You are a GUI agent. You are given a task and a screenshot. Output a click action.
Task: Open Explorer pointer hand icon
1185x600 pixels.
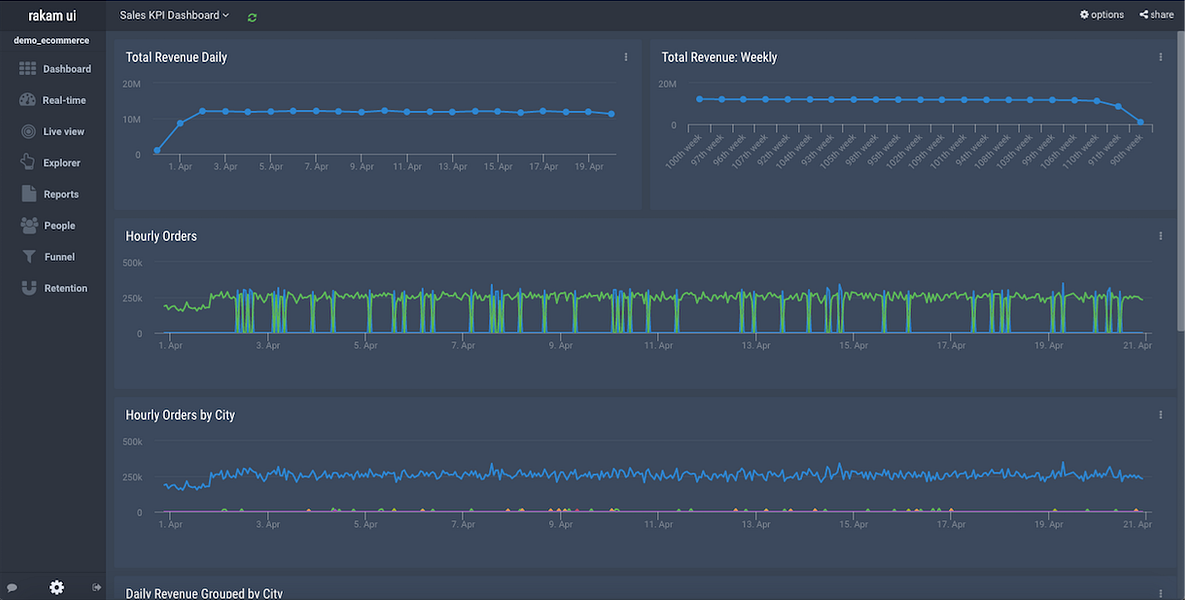pos(28,162)
